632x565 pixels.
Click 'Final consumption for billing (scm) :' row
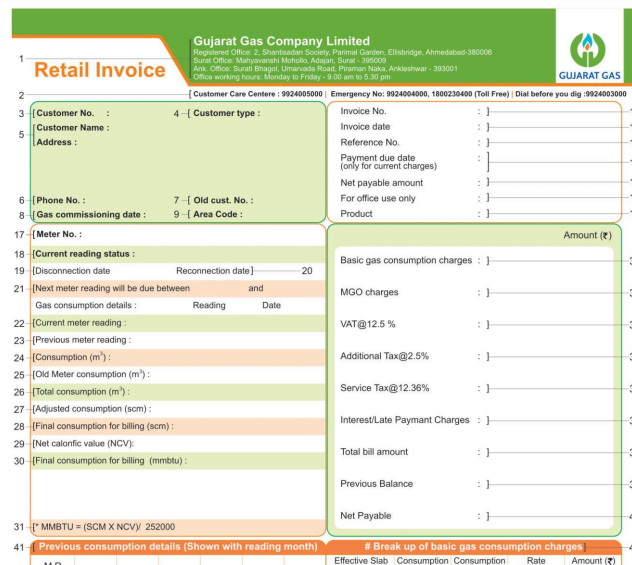click(178, 426)
